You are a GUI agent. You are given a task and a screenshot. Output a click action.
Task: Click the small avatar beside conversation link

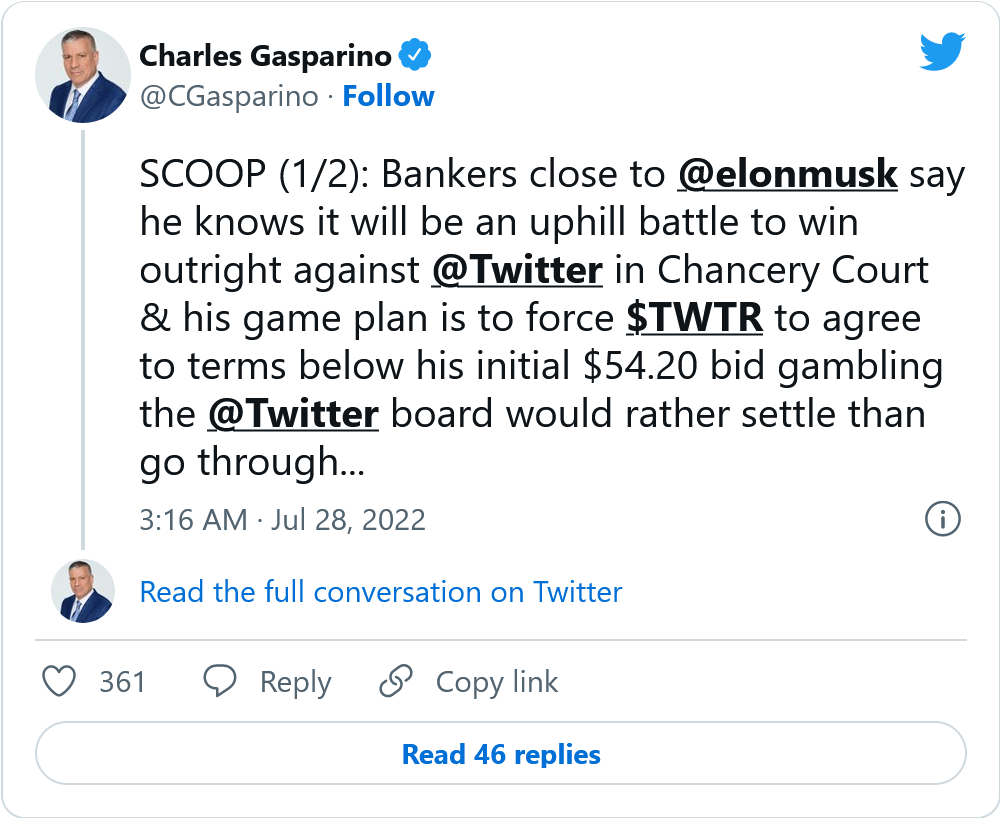point(82,591)
